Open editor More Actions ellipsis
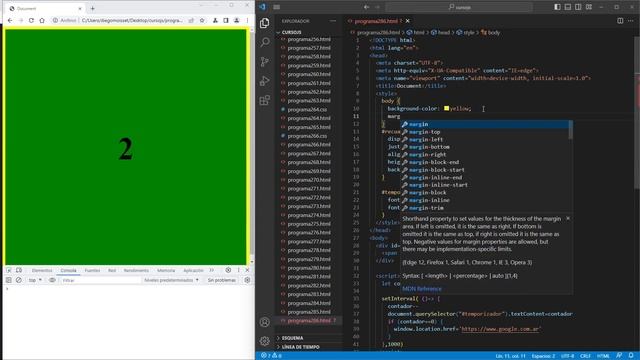640x360 pixels. click(631, 21)
